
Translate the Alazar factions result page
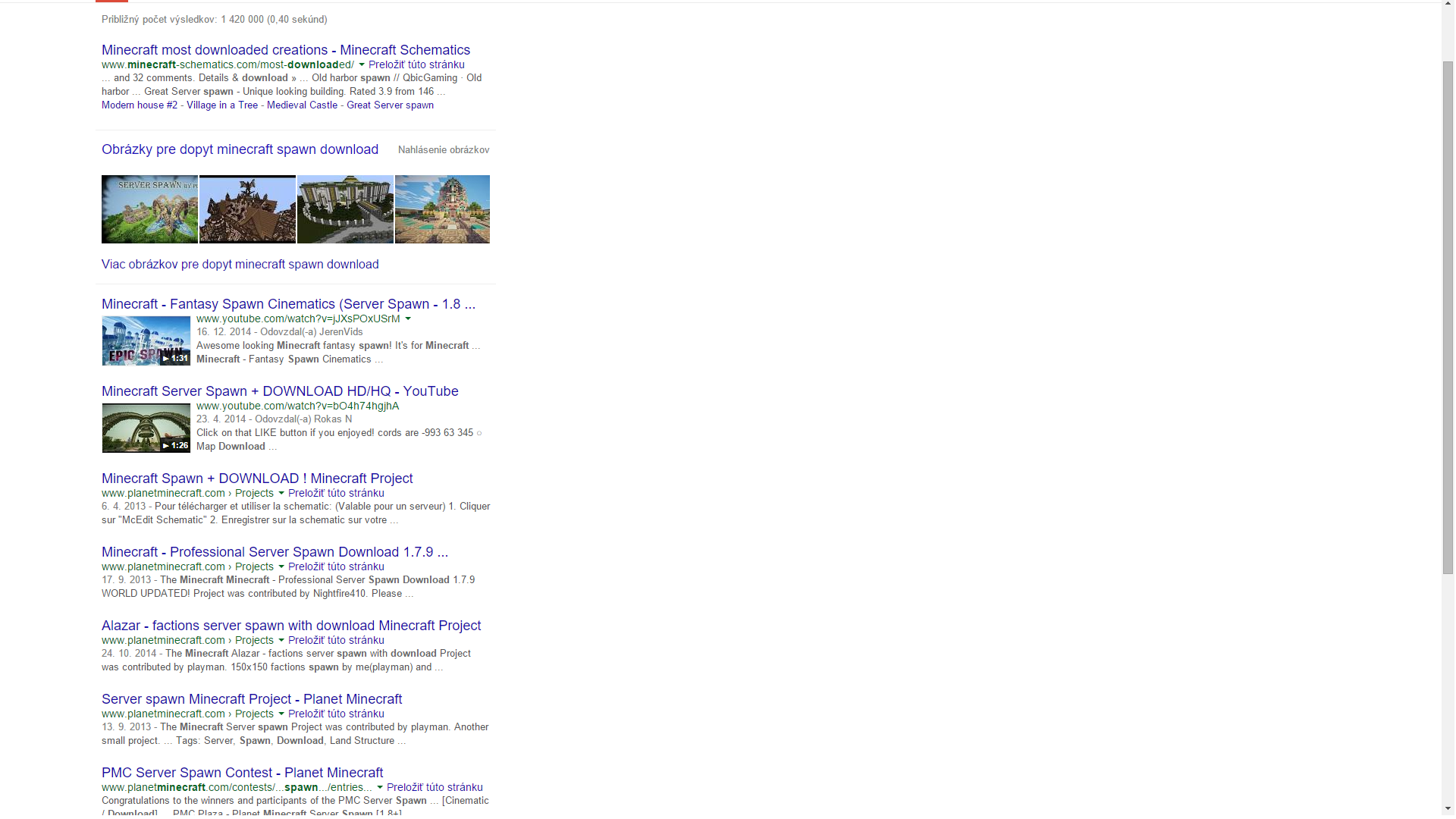point(336,640)
